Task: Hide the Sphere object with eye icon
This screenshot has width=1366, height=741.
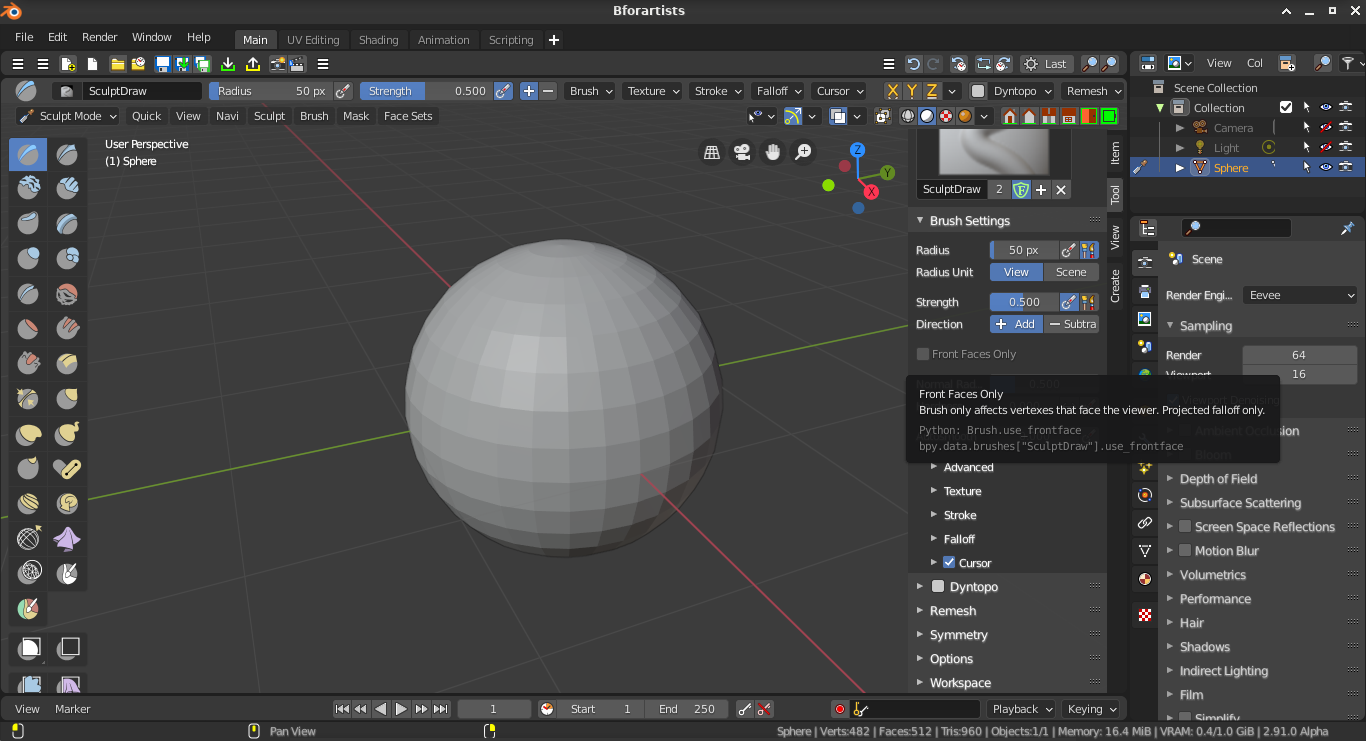Action: point(1325,167)
